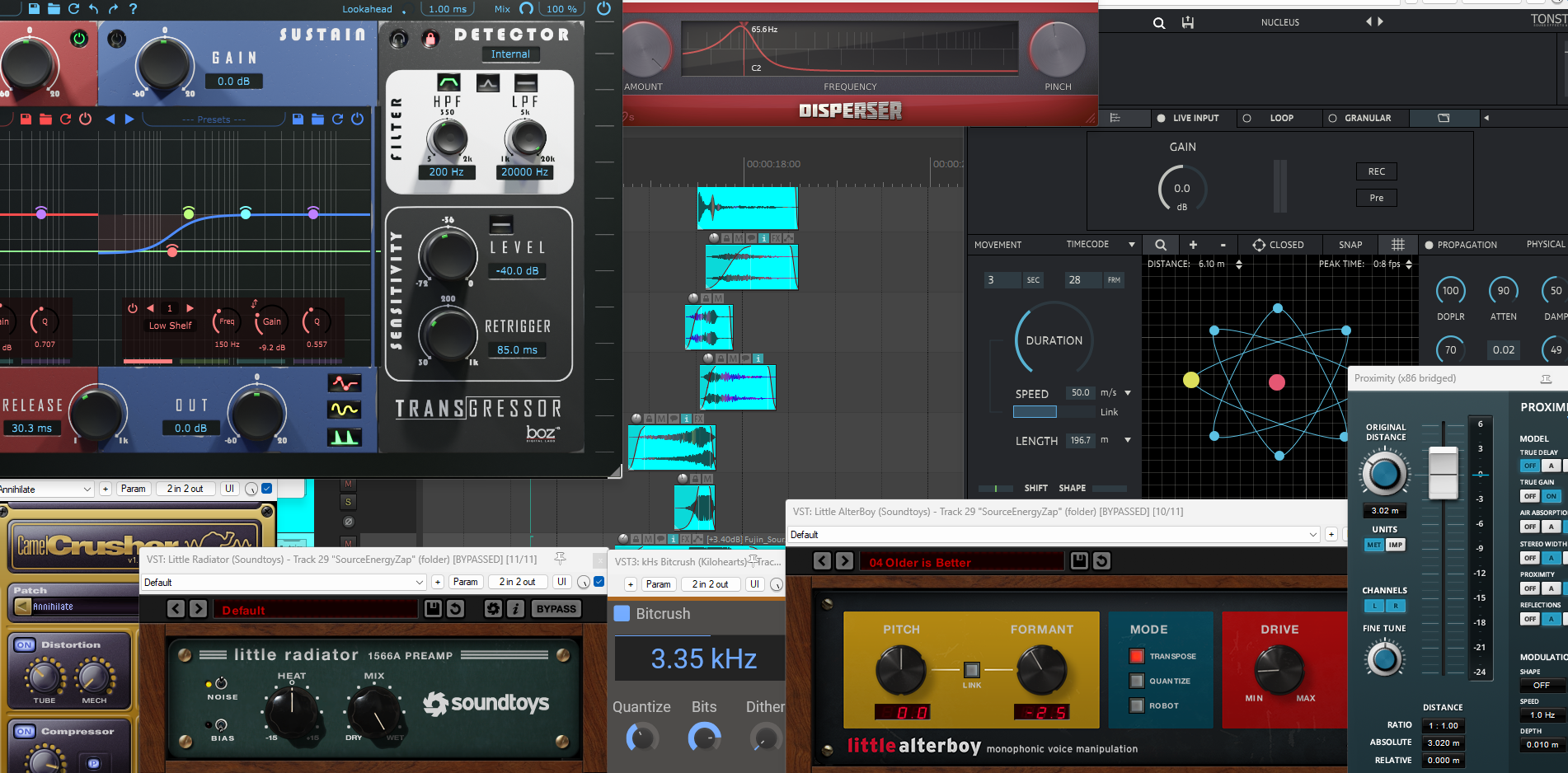Toggle the grid icon next to SNAP
The height and width of the screenshot is (773, 1568).
click(1398, 245)
